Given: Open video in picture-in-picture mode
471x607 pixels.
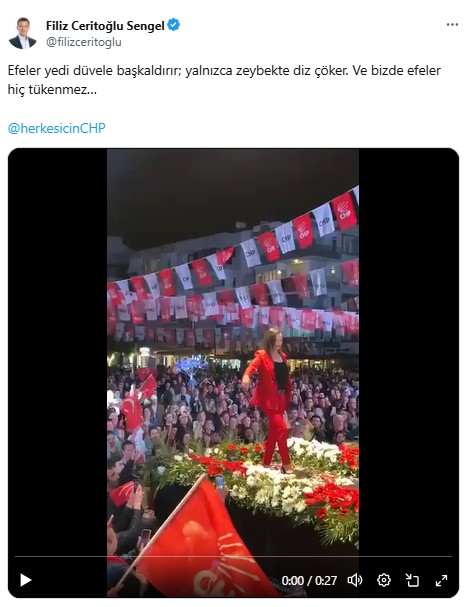Looking at the screenshot, I should [x=412, y=580].
